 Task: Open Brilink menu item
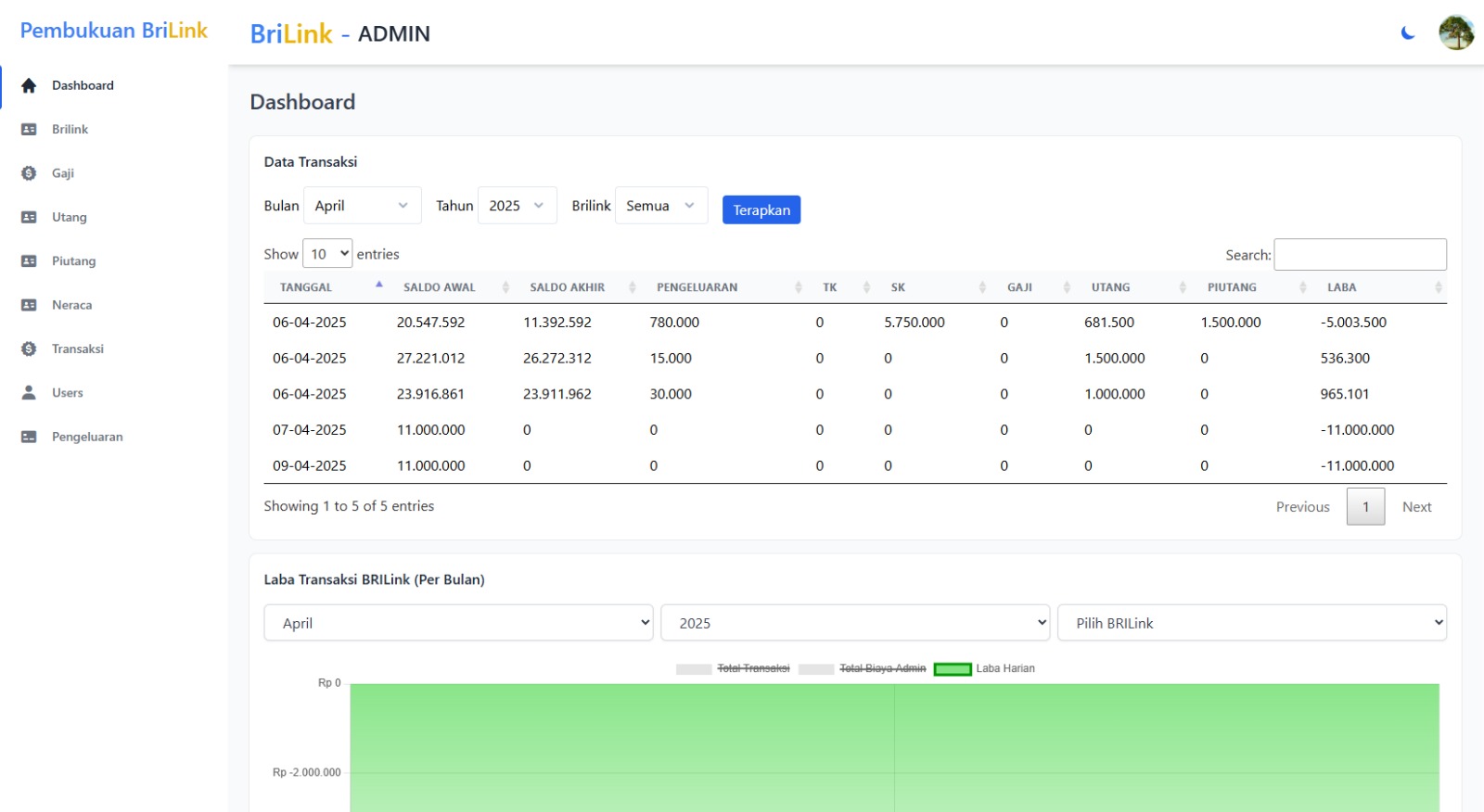point(70,130)
